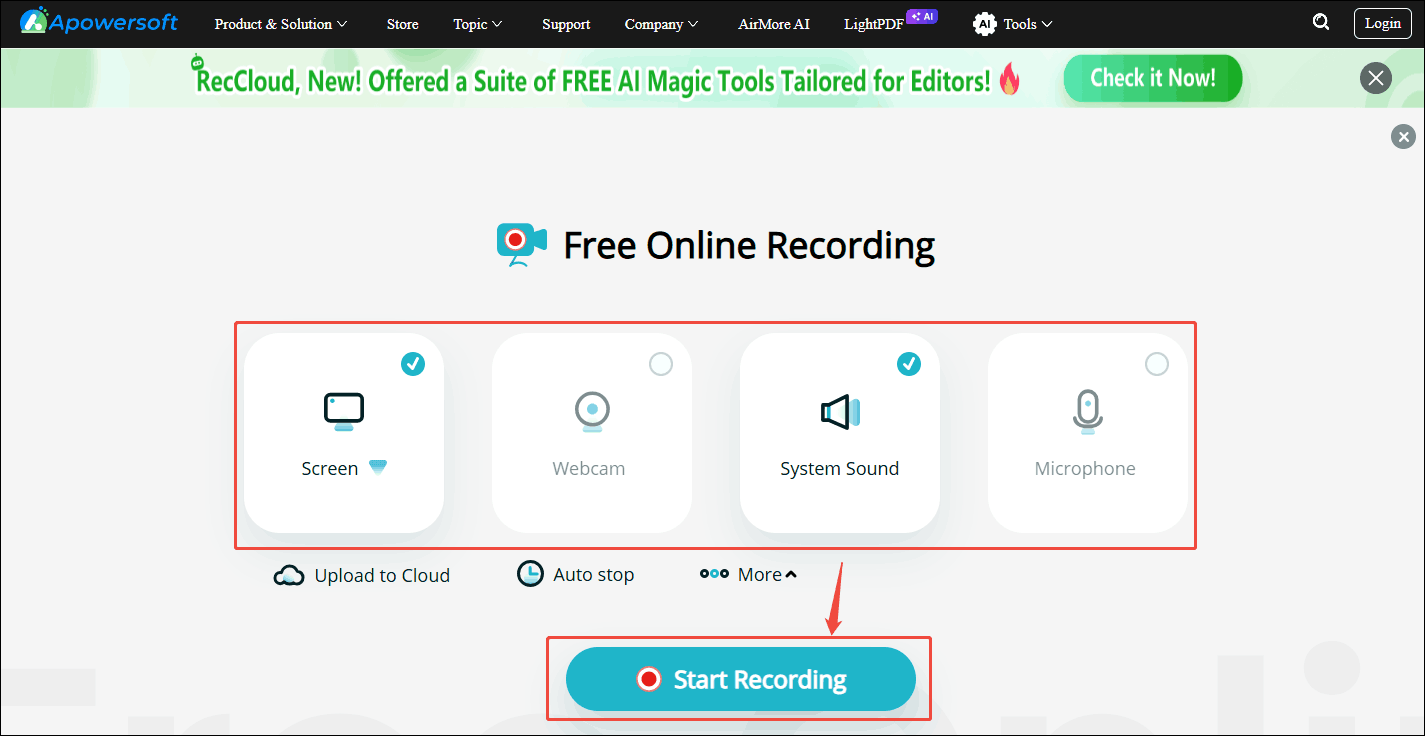Click the Auto stop clock icon

530,573
